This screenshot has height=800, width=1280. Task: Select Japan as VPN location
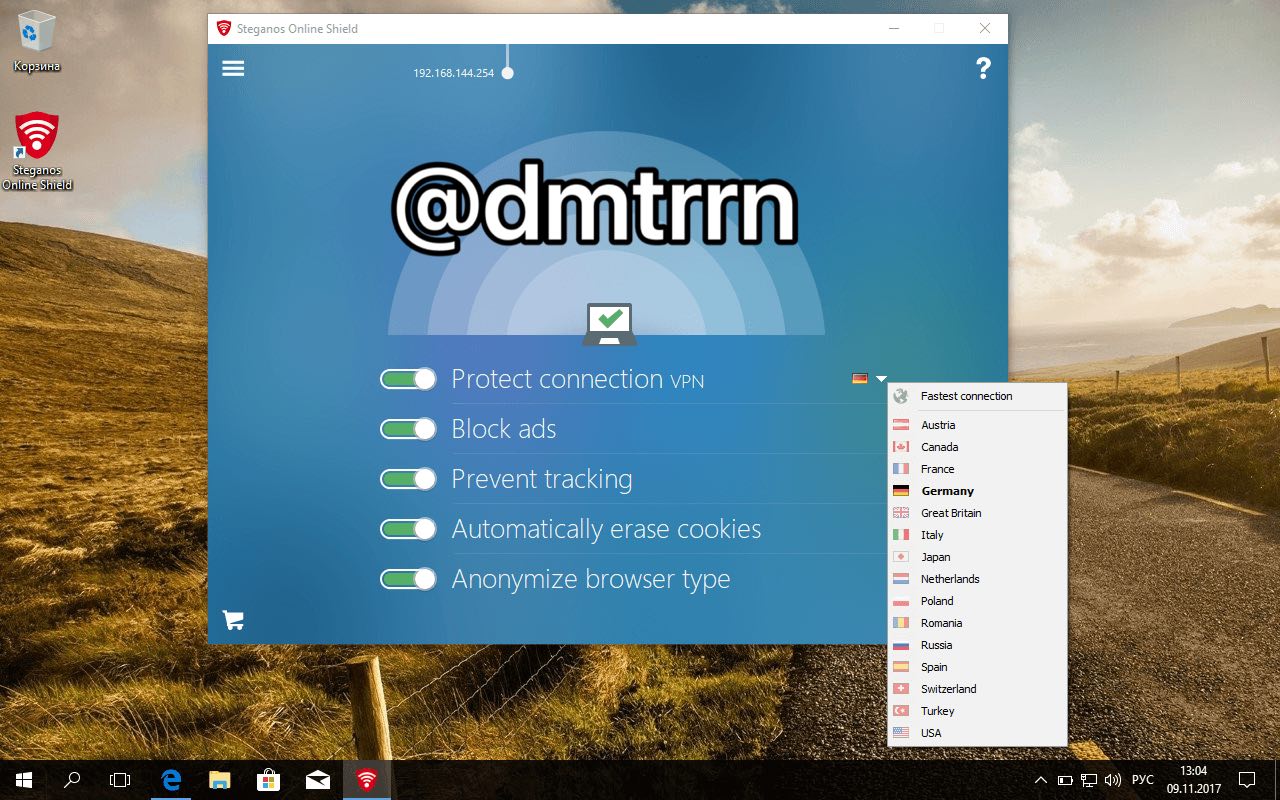coord(977,557)
